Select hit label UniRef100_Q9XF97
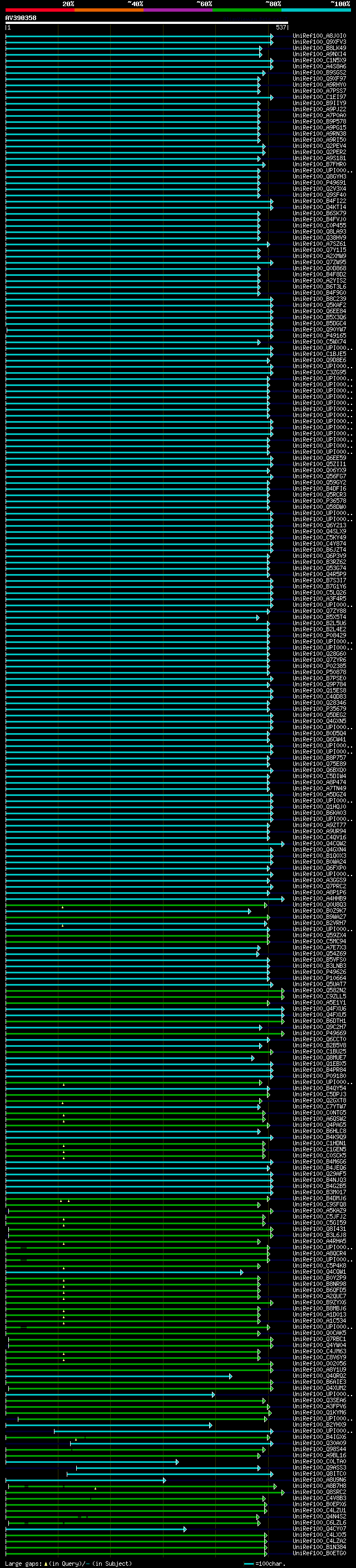The image size is (356, 1568). click(x=319, y=78)
